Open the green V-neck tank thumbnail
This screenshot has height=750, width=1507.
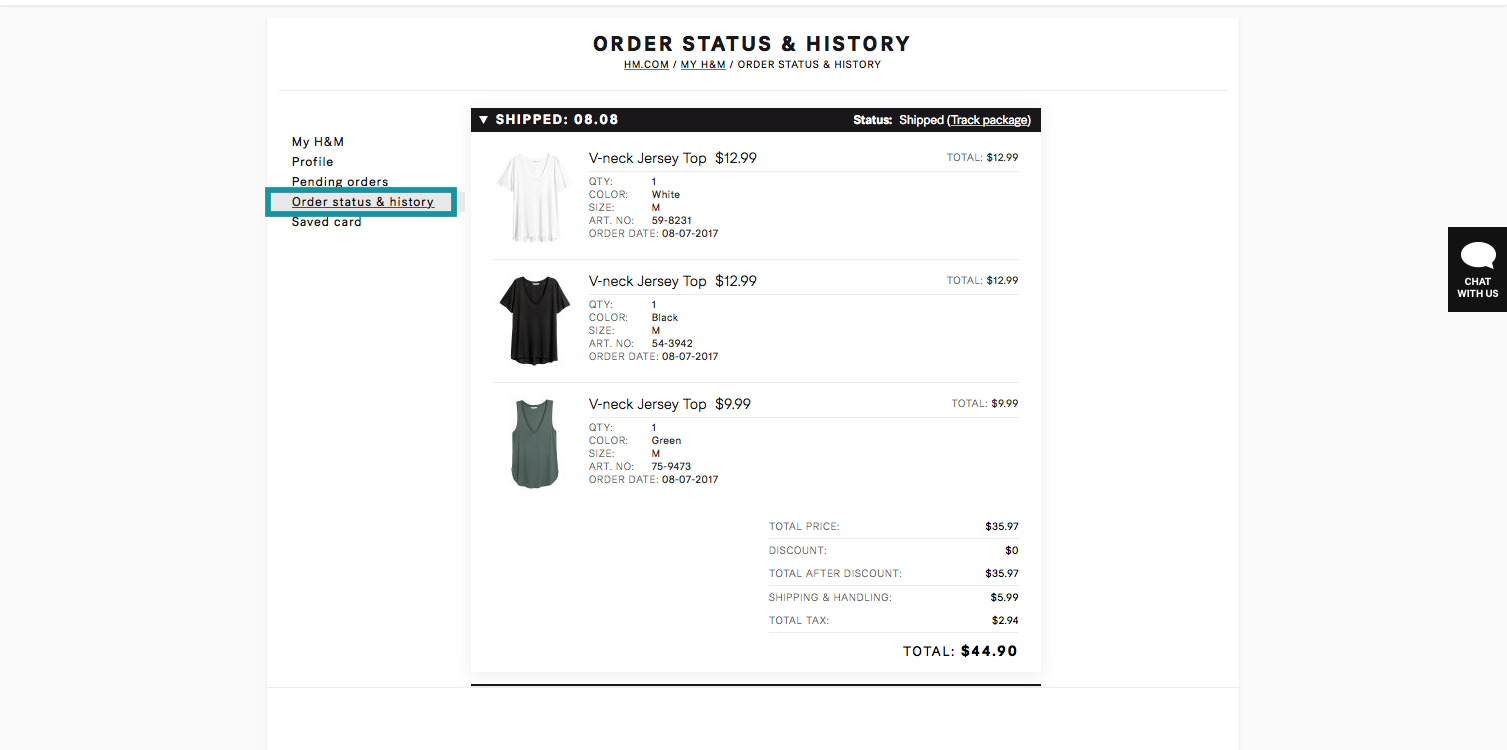(534, 443)
